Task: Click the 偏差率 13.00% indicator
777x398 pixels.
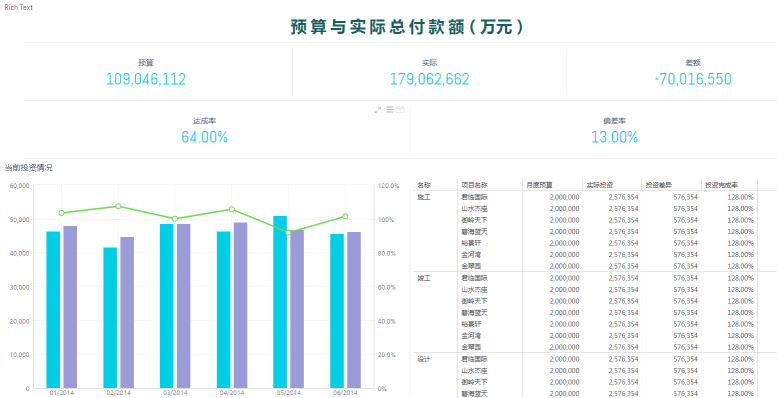Action: 614,137
